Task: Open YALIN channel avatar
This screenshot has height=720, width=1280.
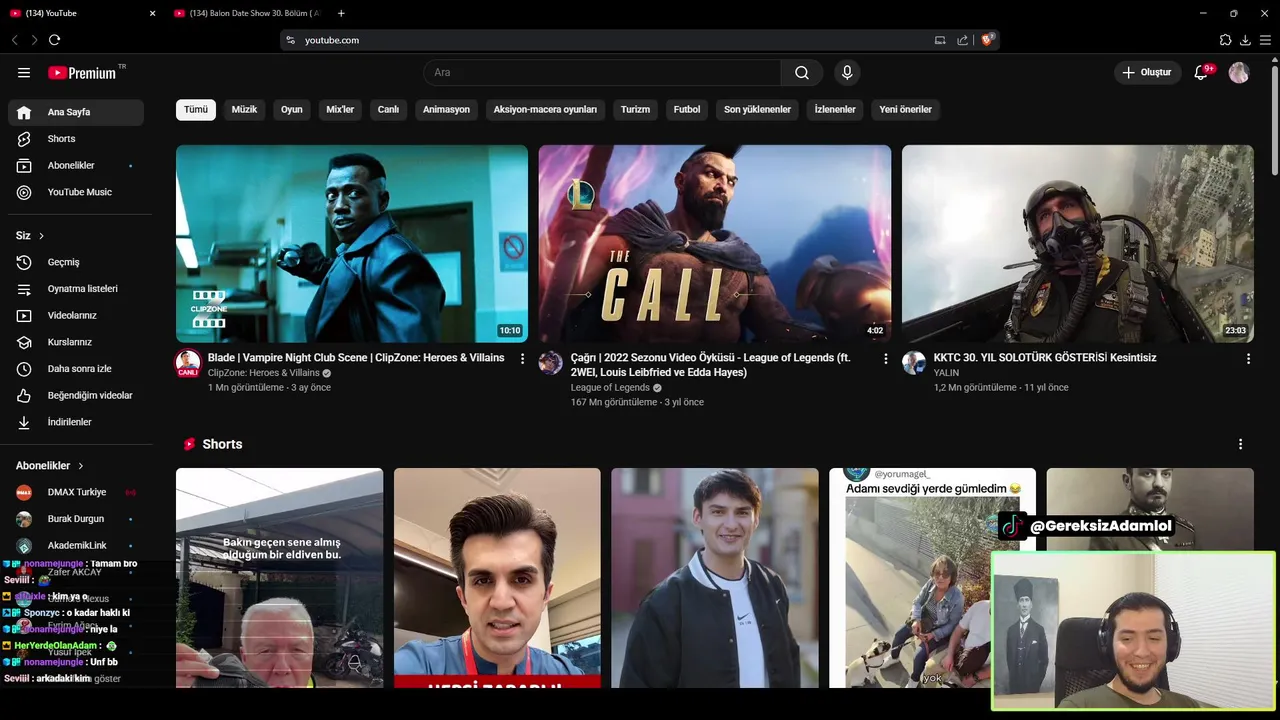Action: [914, 363]
